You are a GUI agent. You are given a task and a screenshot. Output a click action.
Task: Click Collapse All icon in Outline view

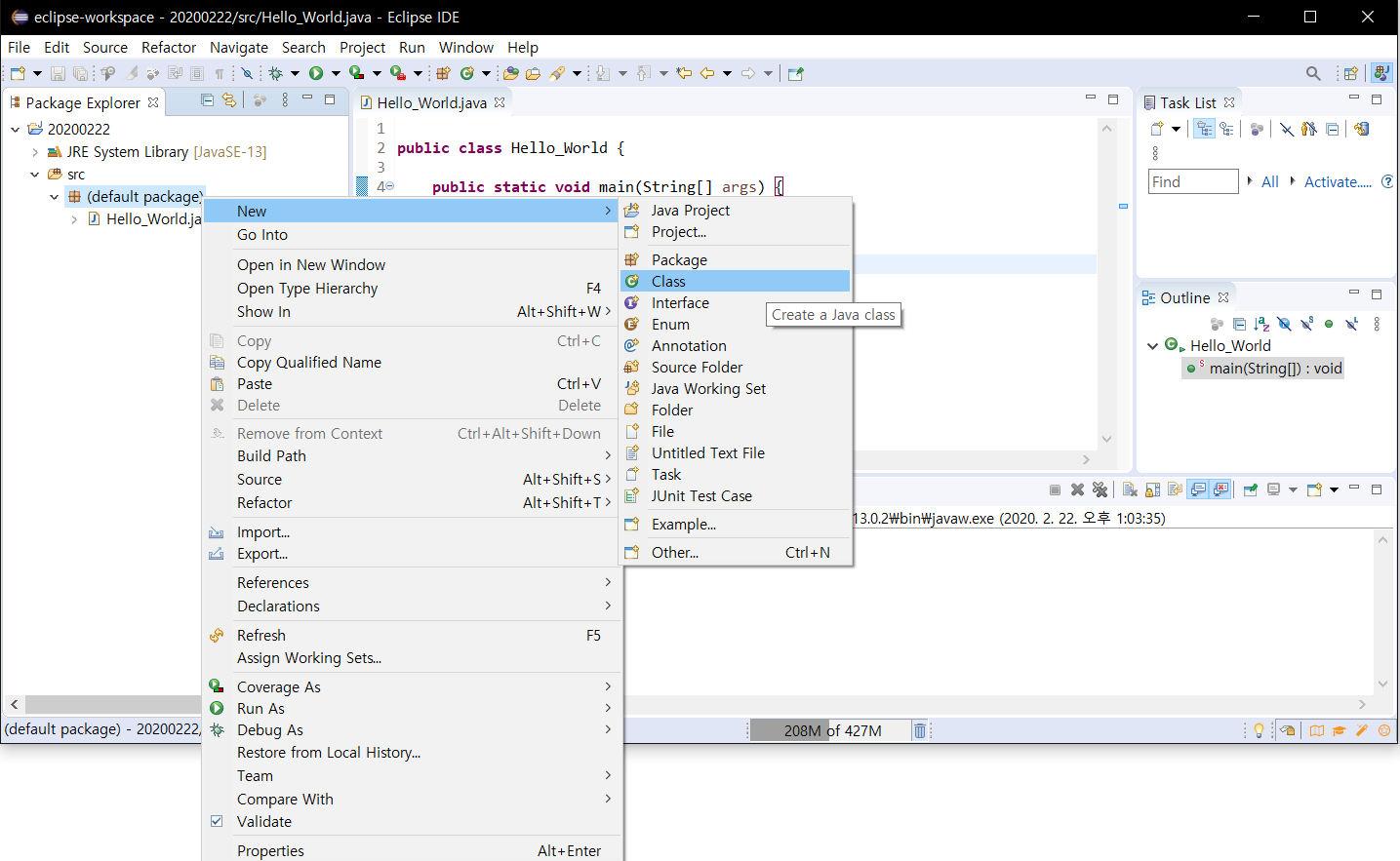click(1240, 324)
